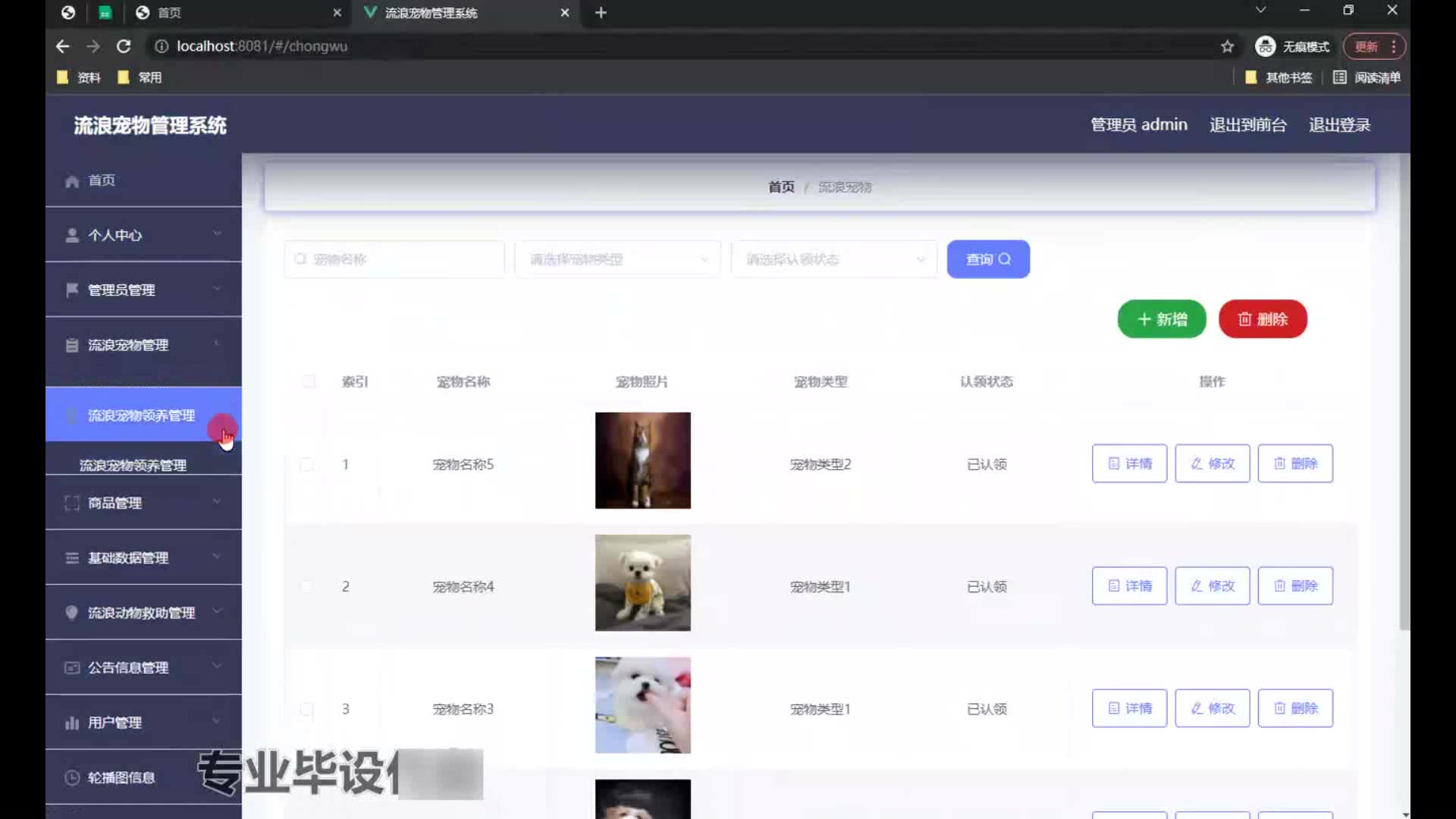Viewport: 1456px width, 819px height.
Task: Click 删除 for 宠物名称3
Action: coord(1295,708)
